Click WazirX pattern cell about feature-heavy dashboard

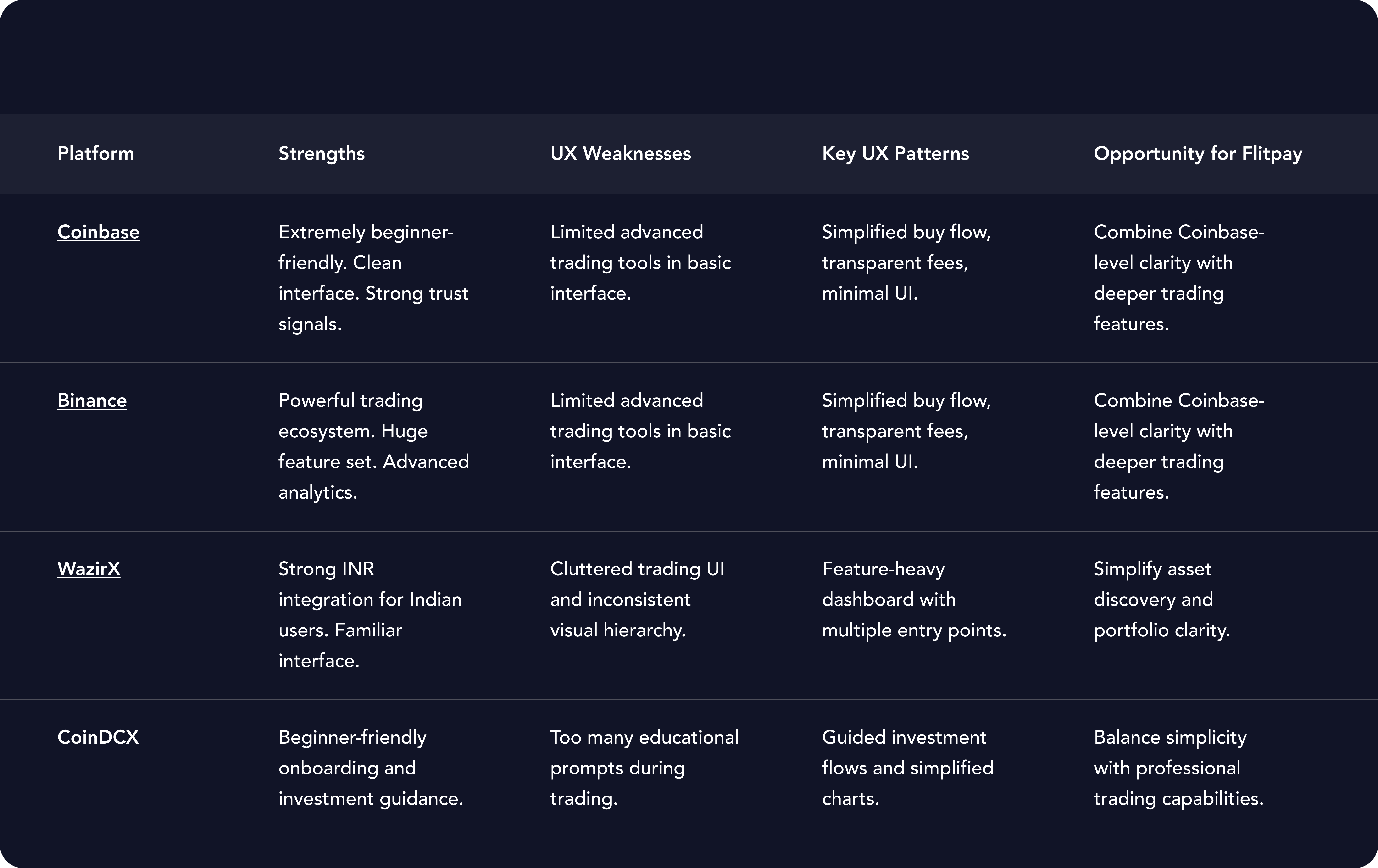pos(914,599)
